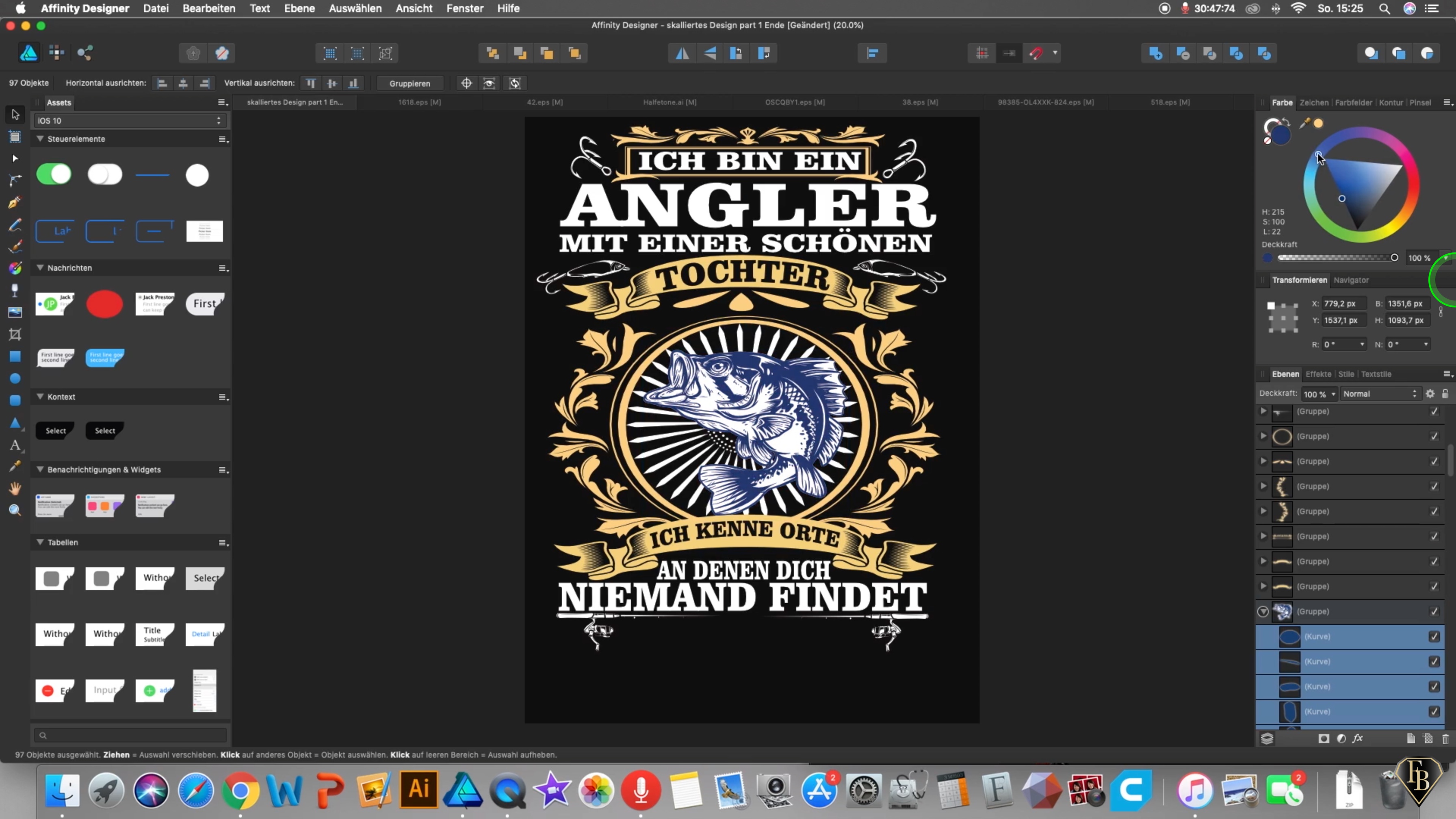
Task: Click the layer effects fx icon
Action: (x=1358, y=739)
